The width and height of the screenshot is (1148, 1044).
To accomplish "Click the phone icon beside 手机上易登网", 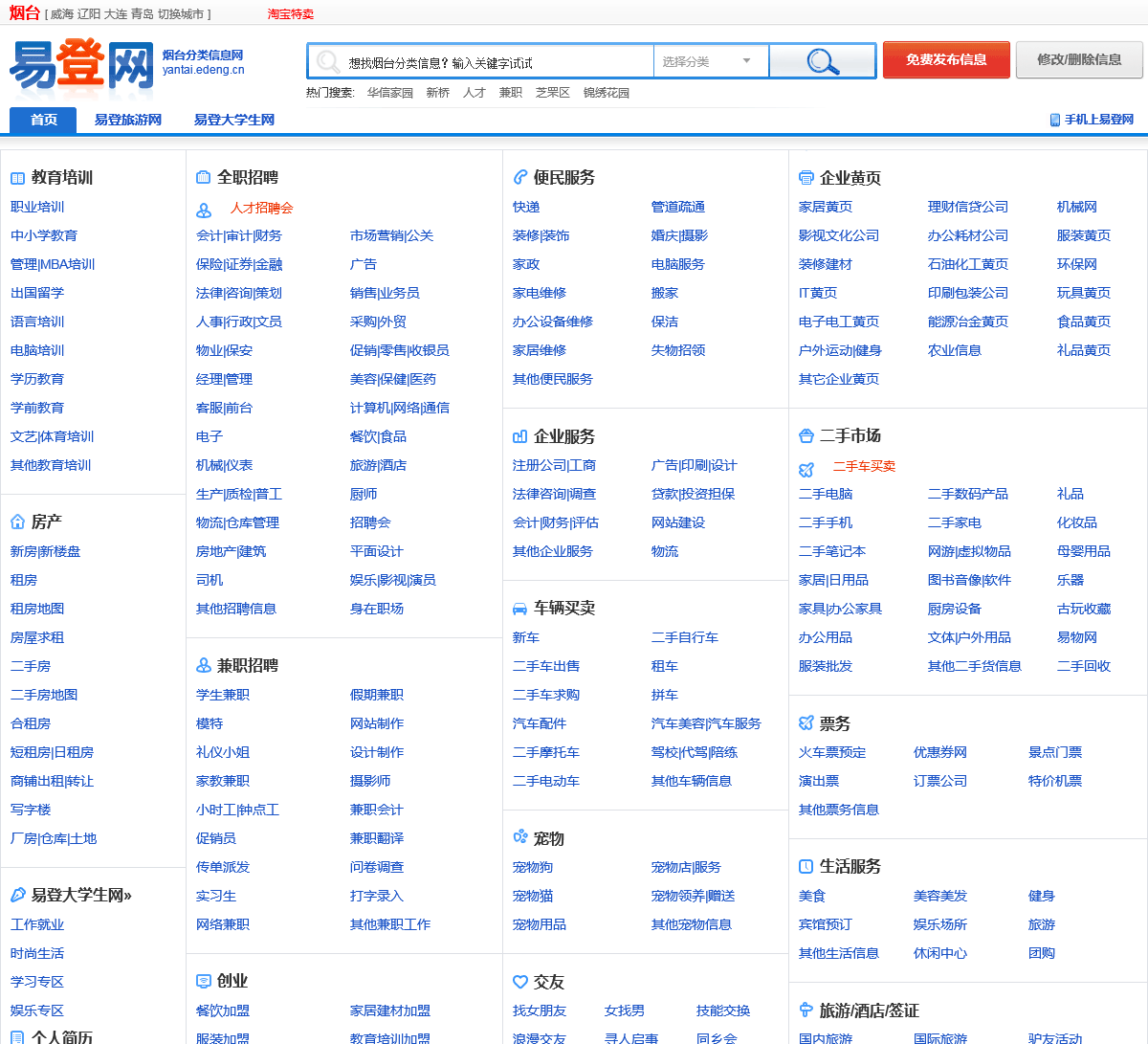I will tap(1055, 120).
